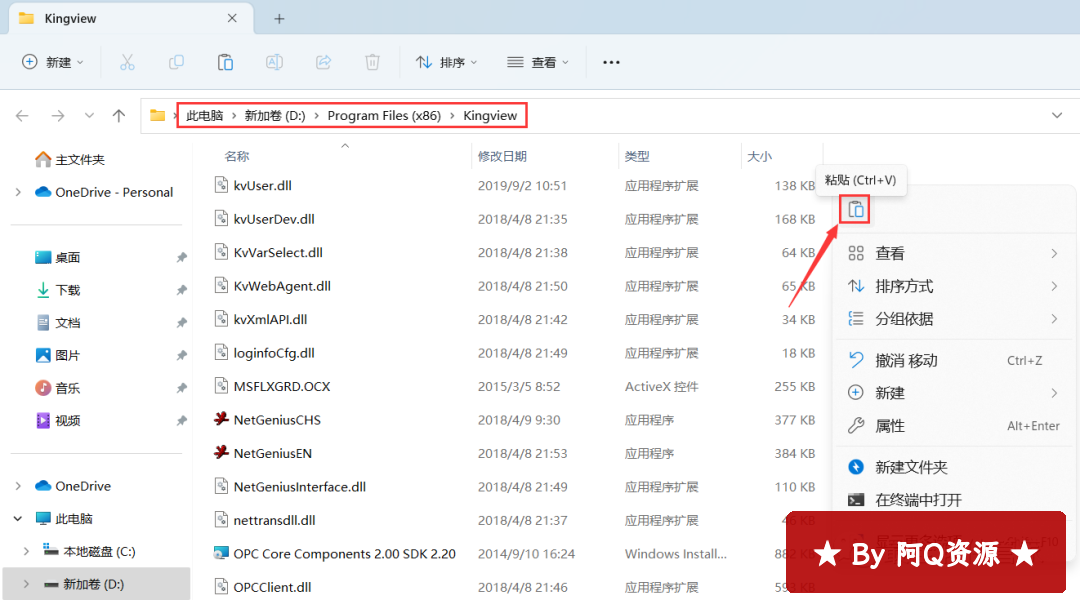Image resolution: width=1080 pixels, height=600 pixels.
Task: Collapse the 此电脑 tree node
Action: click(18, 519)
